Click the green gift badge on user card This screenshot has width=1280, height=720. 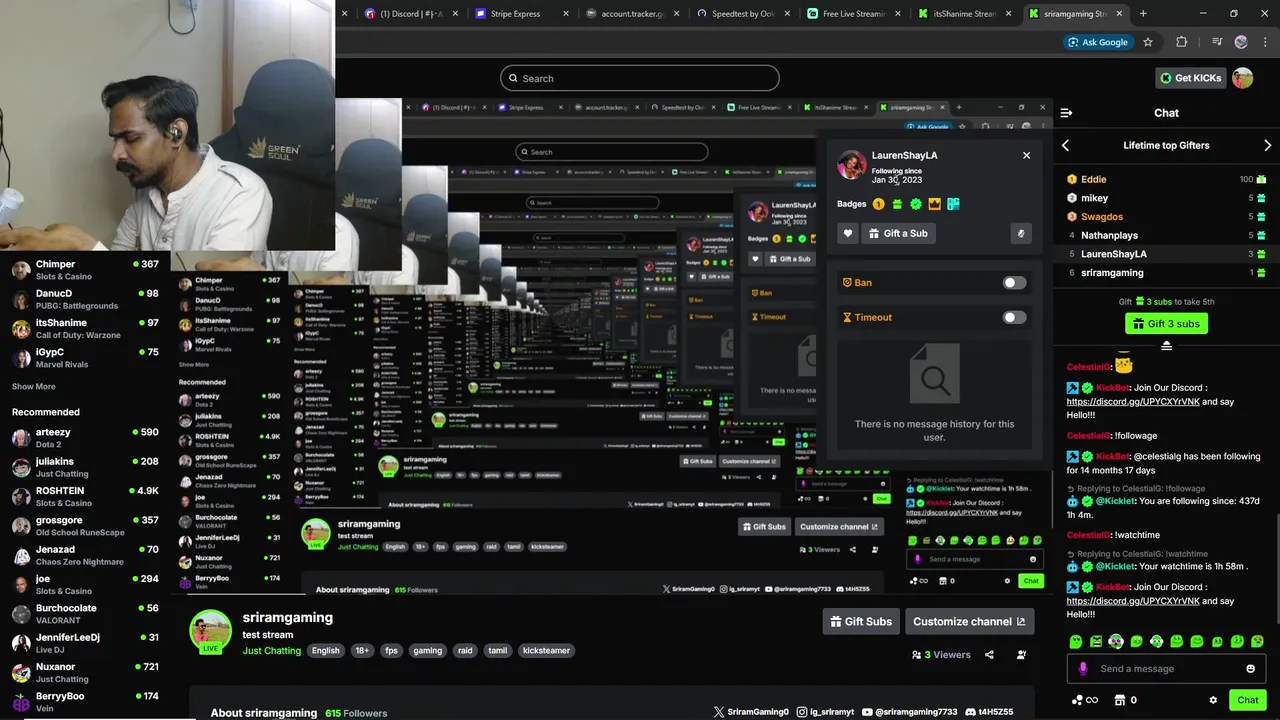(897, 204)
